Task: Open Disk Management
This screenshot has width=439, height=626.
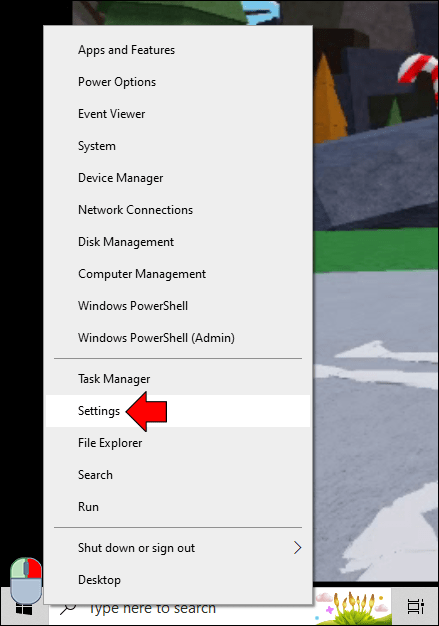Action: pyautogui.click(x=178, y=242)
